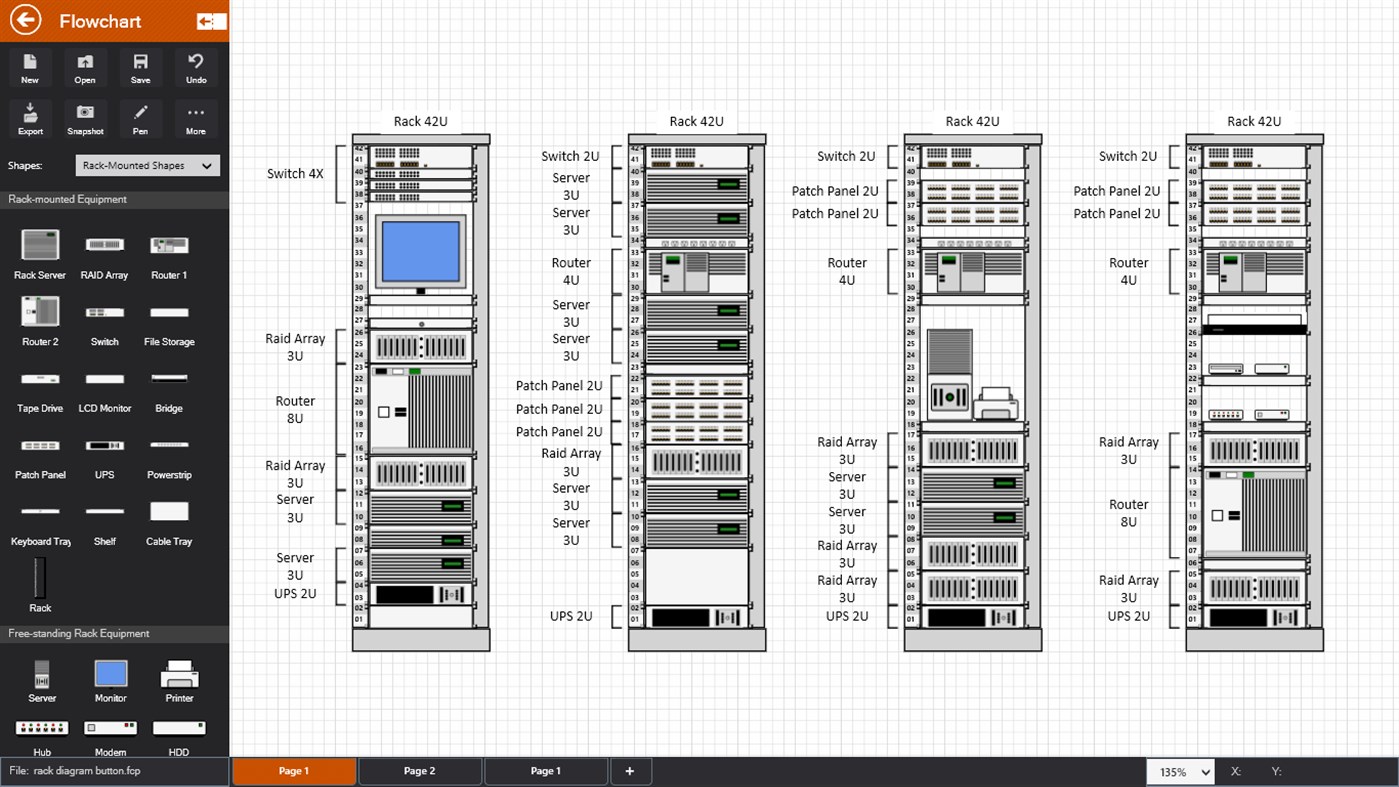Open the More options menu

pos(195,118)
